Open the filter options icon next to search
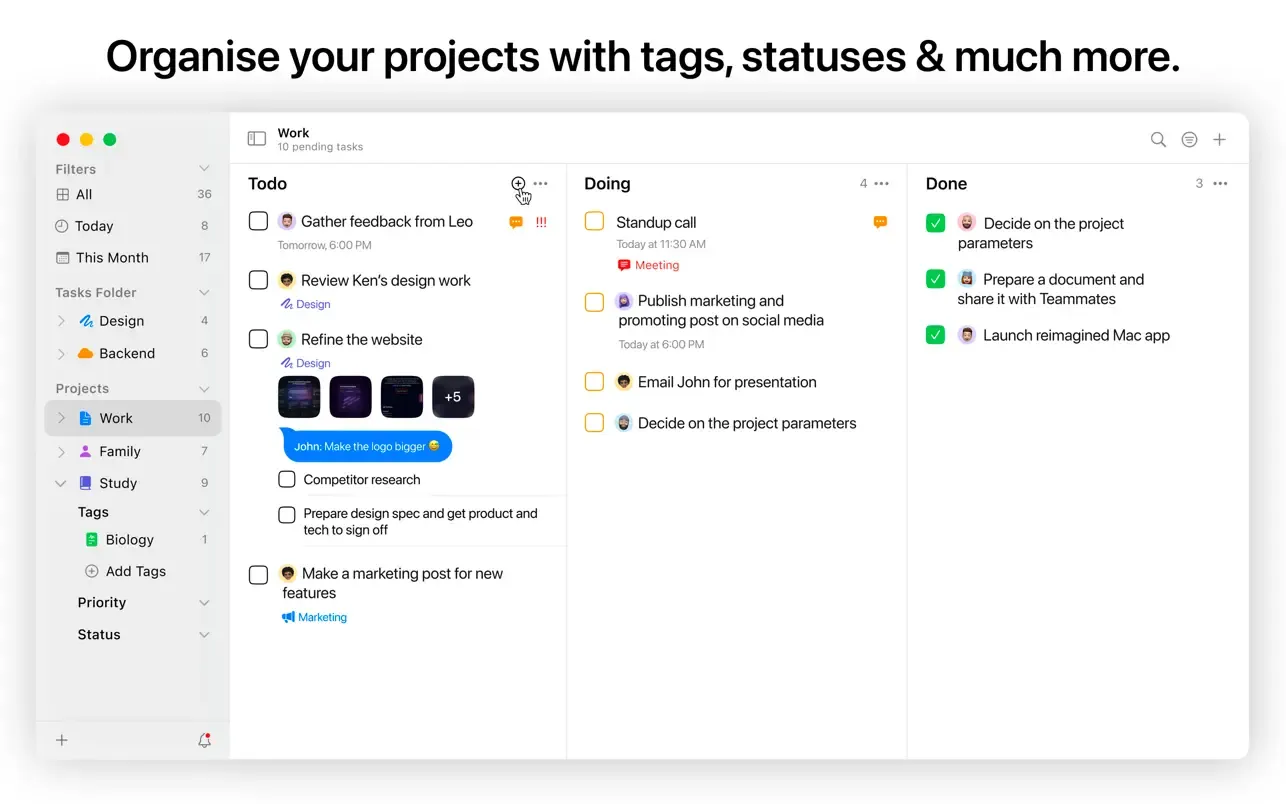This screenshot has width=1286, height=804. click(x=1189, y=139)
